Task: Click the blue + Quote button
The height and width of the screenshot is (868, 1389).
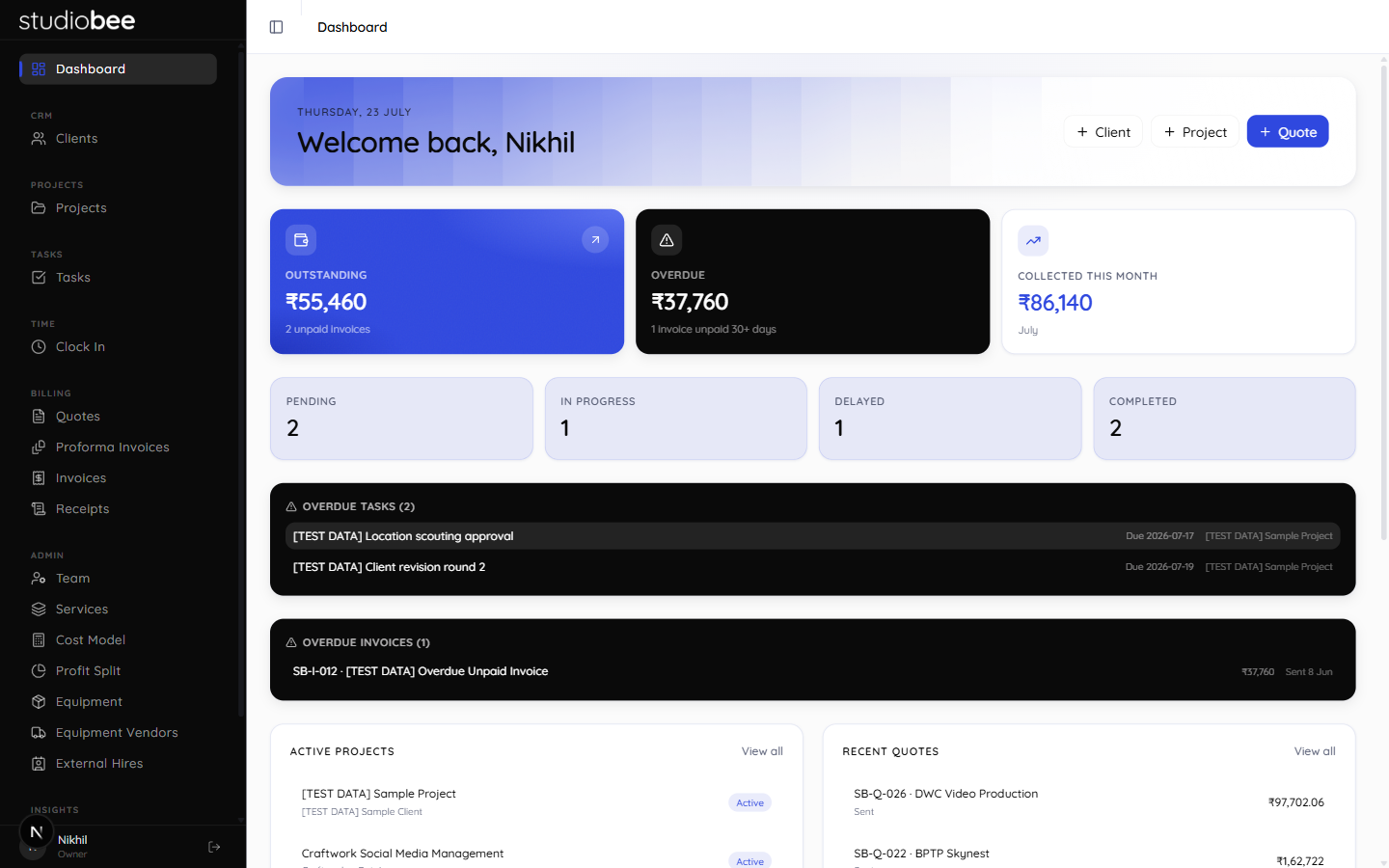Action: pos(1288,132)
